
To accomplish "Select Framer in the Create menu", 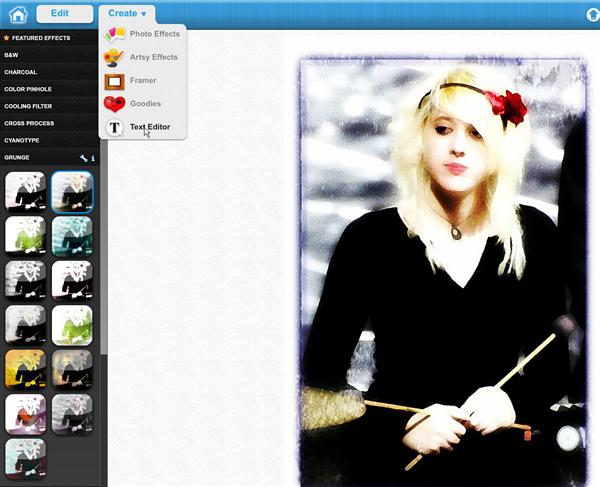I will (x=143, y=80).
